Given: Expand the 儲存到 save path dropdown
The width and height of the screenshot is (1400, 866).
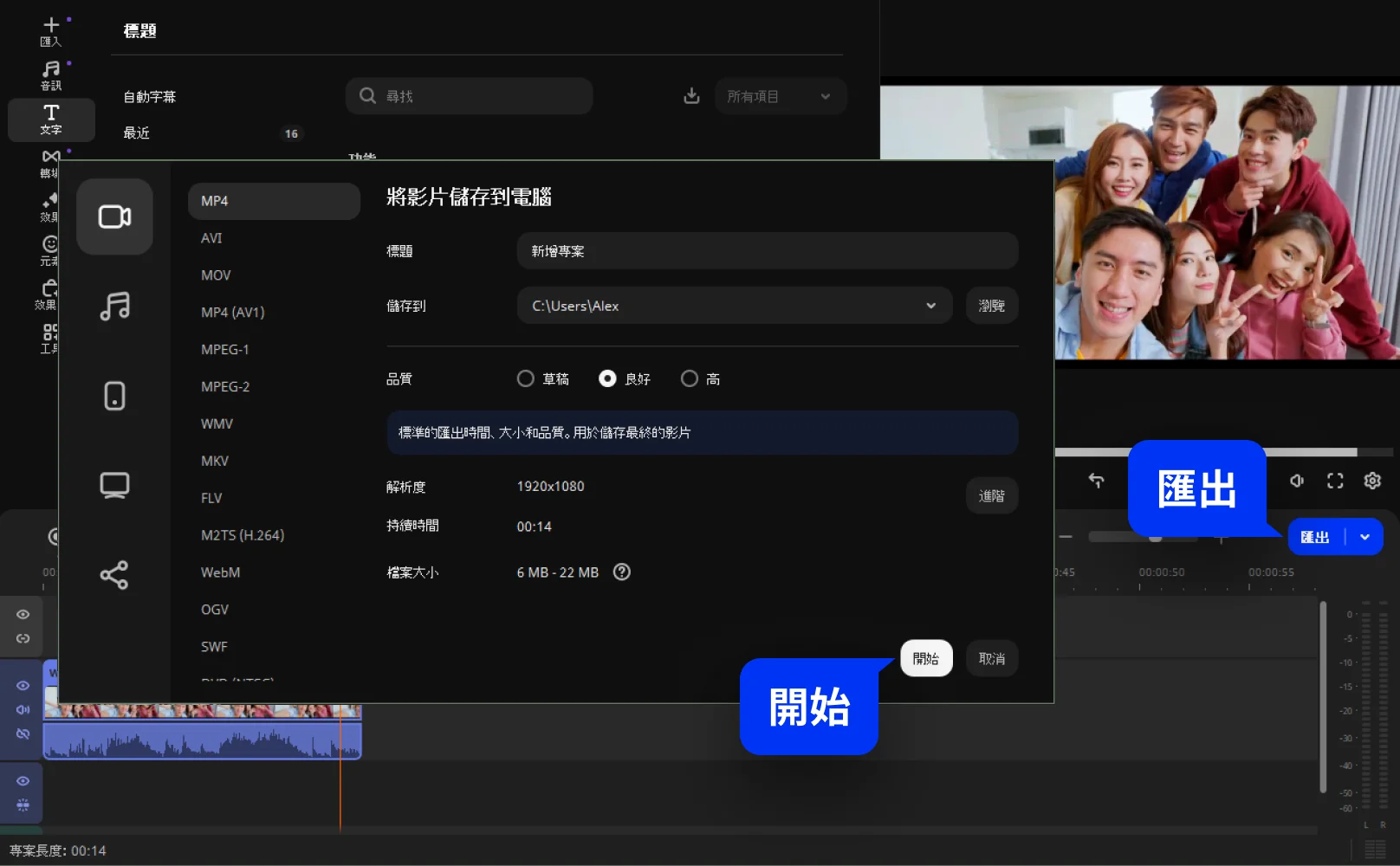Looking at the screenshot, I should [x=930, y=306].
